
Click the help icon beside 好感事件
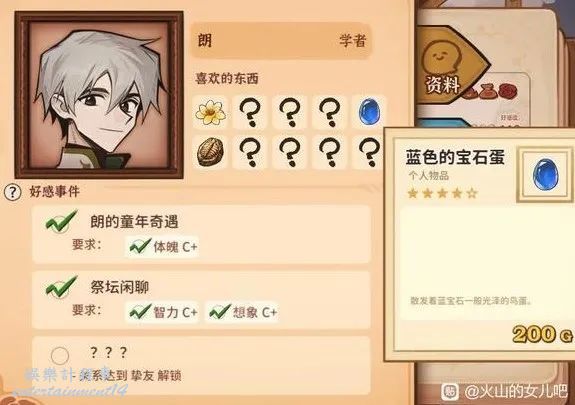pyautogui.click(x=12, y=192)
